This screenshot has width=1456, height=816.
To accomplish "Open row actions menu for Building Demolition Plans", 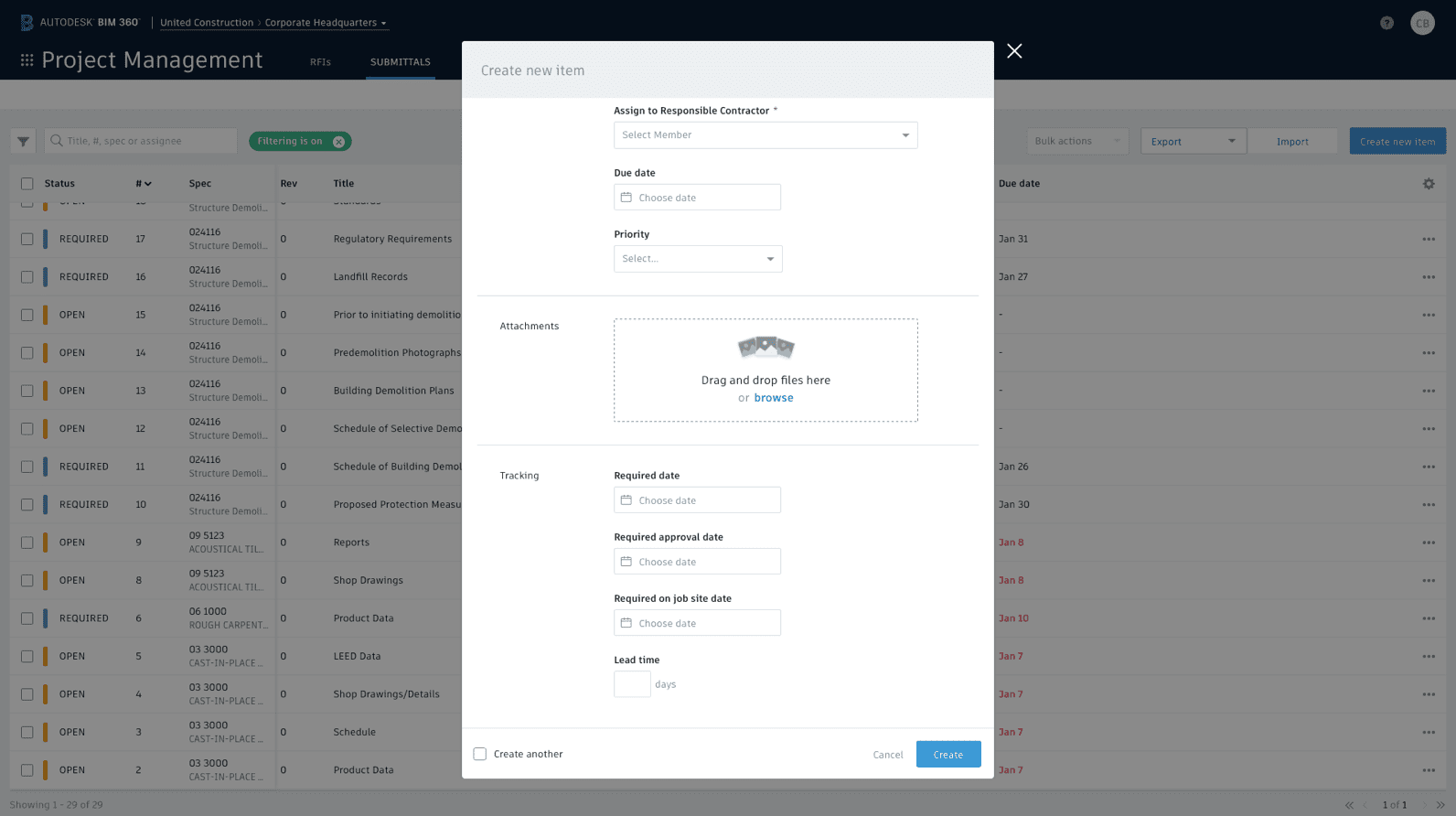I will click(x=1429, y=391).
